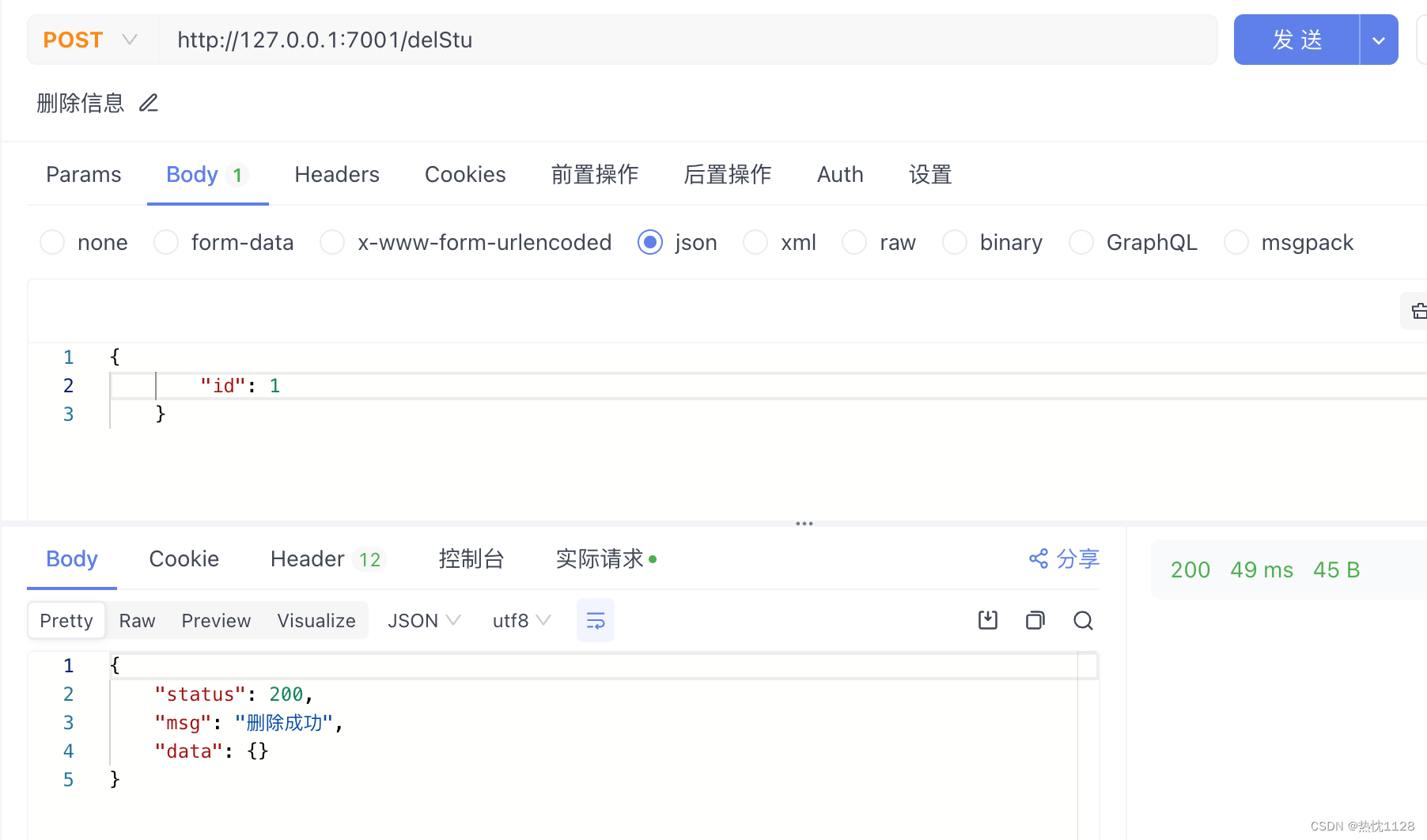This screenshot has height=840, width=1427.
Task: Open the 控制台 console tab
Action: click(x=471, y=558)
